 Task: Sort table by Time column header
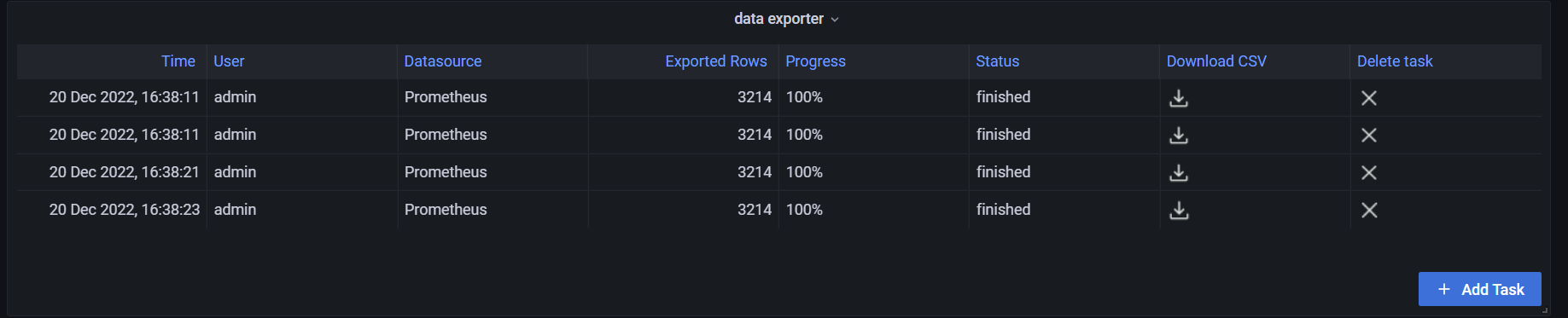pos(178,61)
